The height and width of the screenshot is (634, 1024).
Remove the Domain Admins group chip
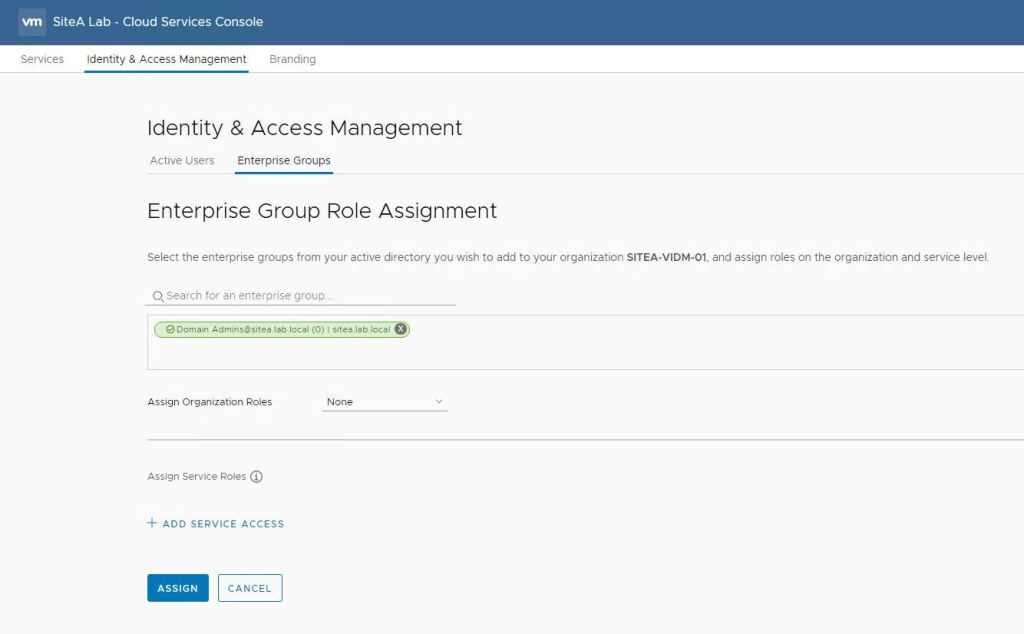pyautogui.click(x=400, y=329)
